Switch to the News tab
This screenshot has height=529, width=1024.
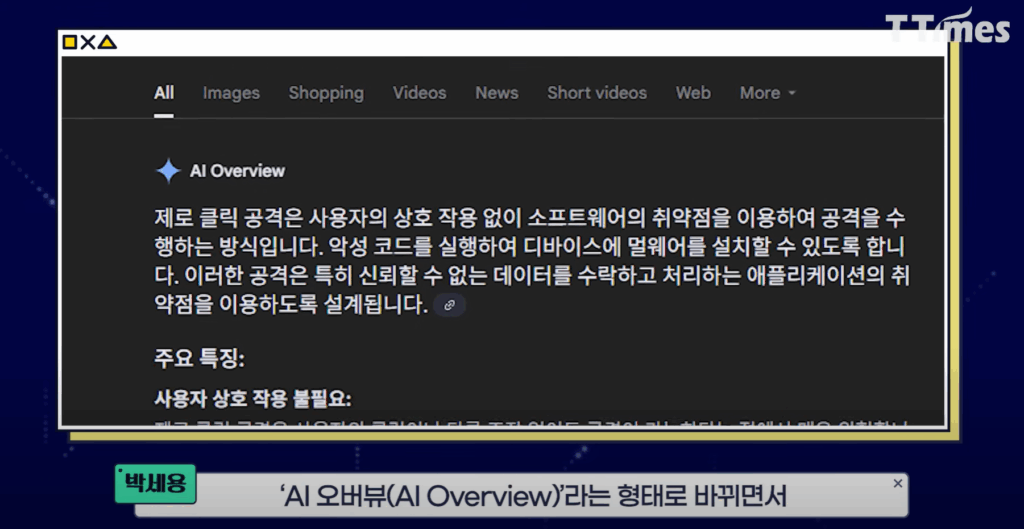(497, 93)
